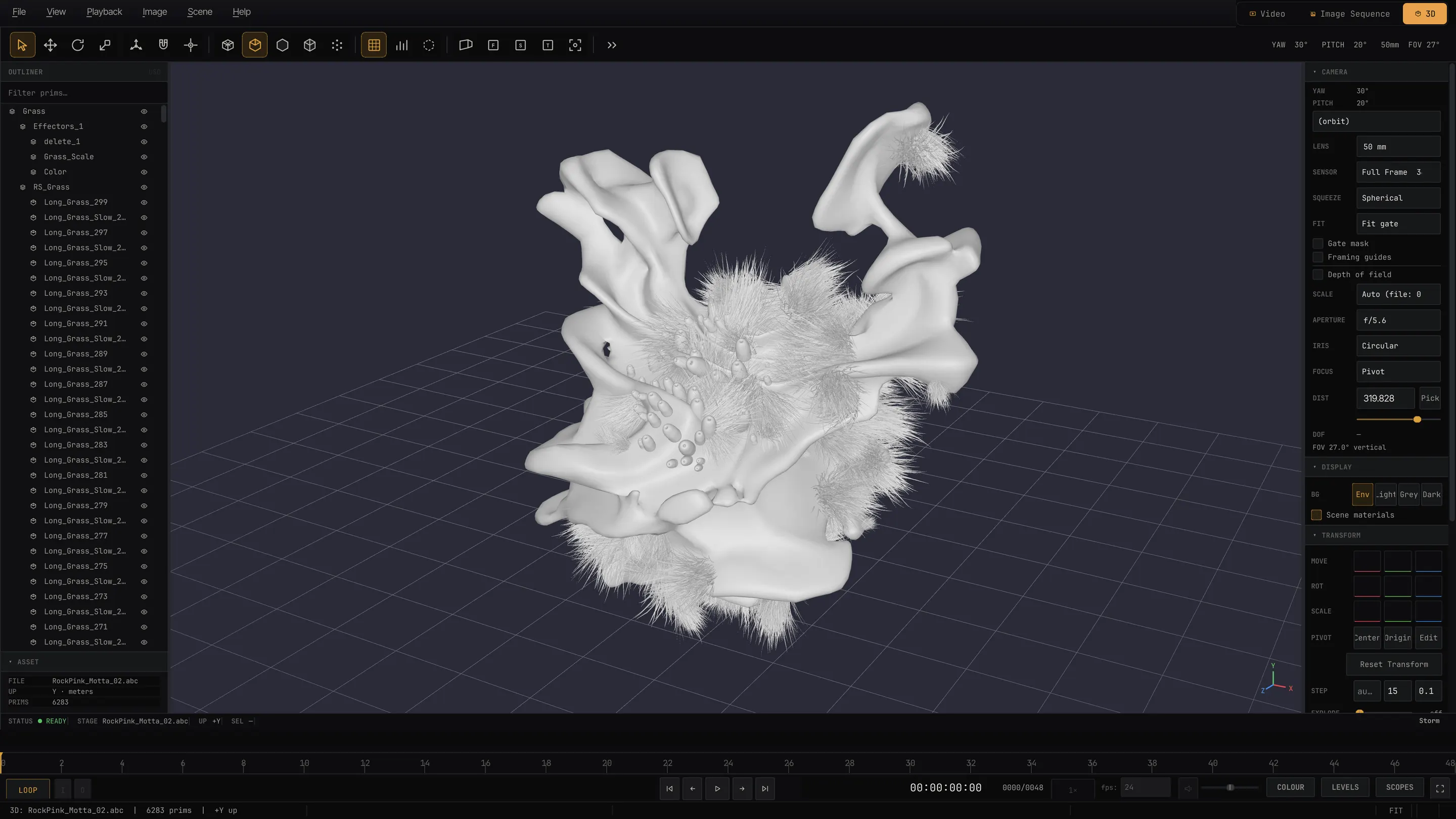The image size is (1456, 819).
Task: Toggle visibility of Long_Grass_299
Action: [x=144, y=202]
